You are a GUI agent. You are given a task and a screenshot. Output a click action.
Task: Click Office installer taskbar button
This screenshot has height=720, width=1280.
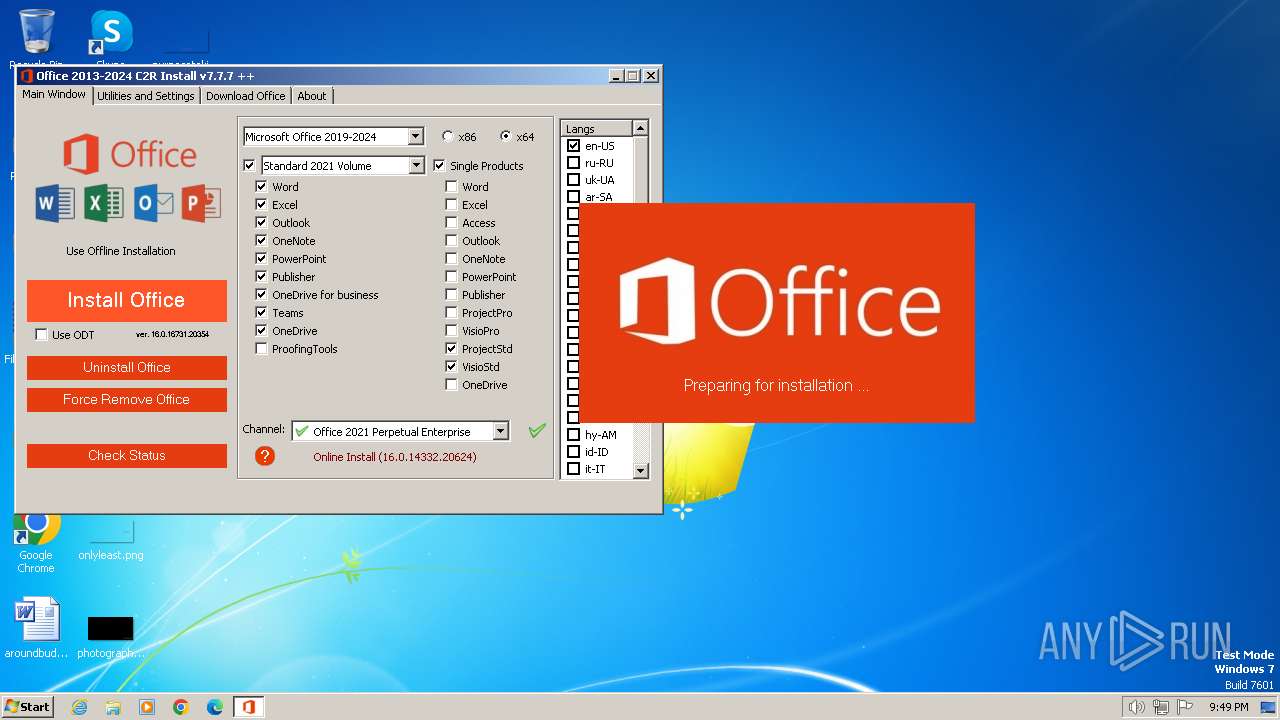point(248,707)
